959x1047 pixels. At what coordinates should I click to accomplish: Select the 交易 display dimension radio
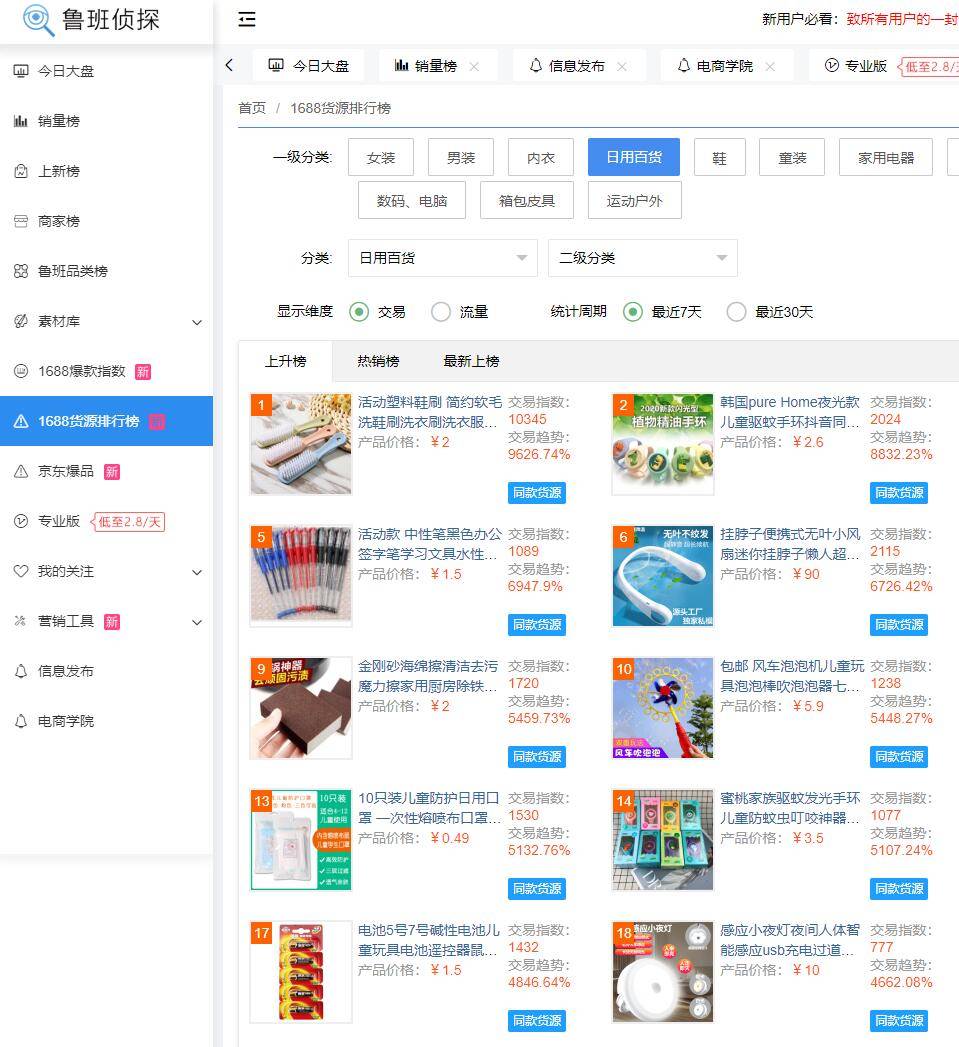pyautogui.click(x=359, y=312)
